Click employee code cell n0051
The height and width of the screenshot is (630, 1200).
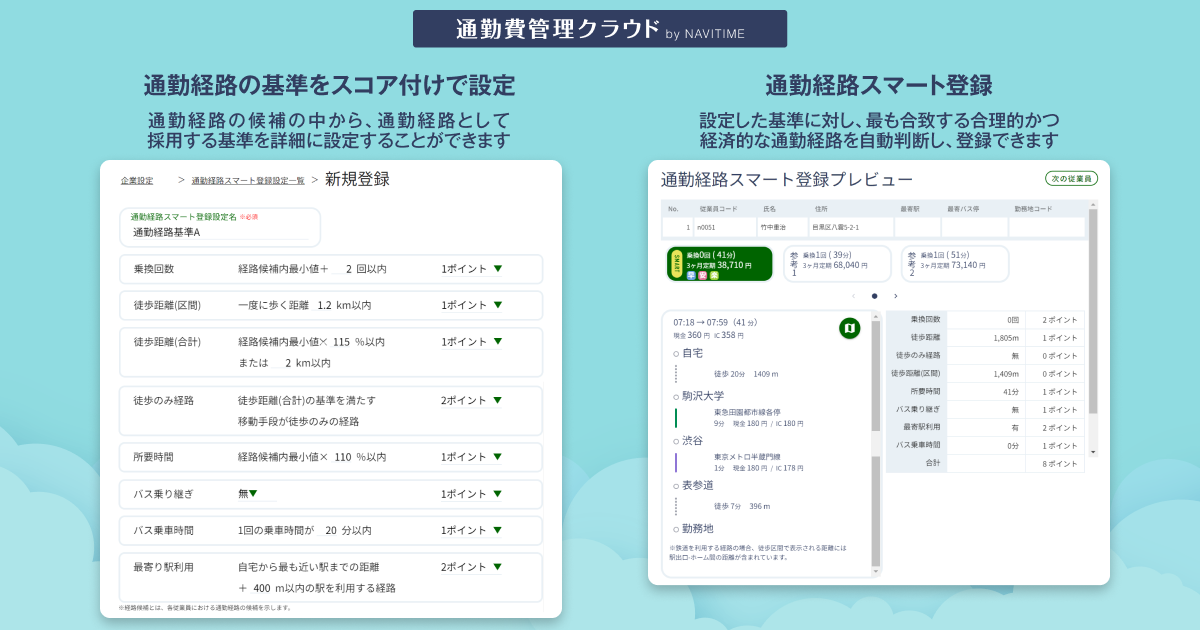click(x=724, y=227)
